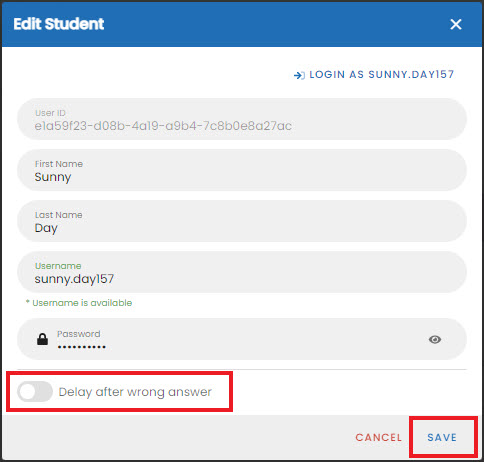Viewport: 484px width, 462px height.
Task: Cancel editing the student
Action: [x=378, y=437]
